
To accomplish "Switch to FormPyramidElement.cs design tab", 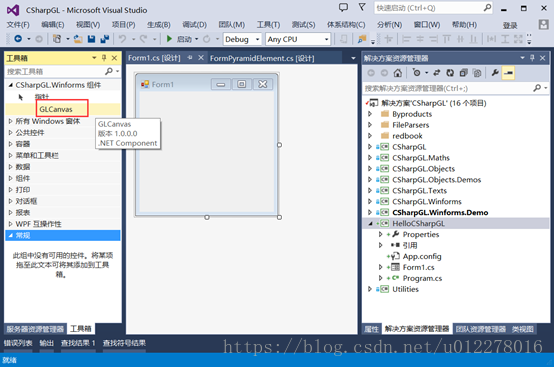I will click(x=262, y=58).
